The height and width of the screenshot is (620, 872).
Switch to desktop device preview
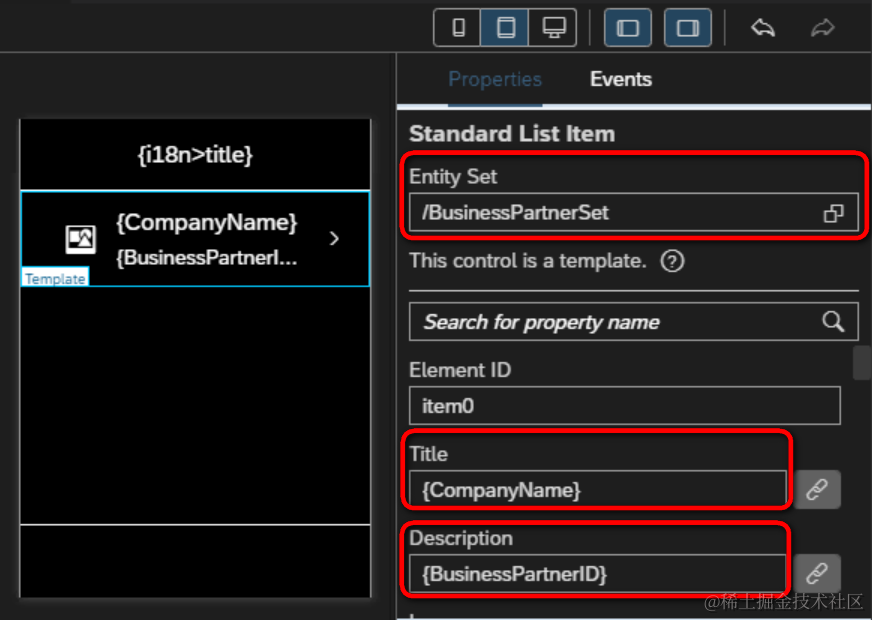[x=553, y=27]
